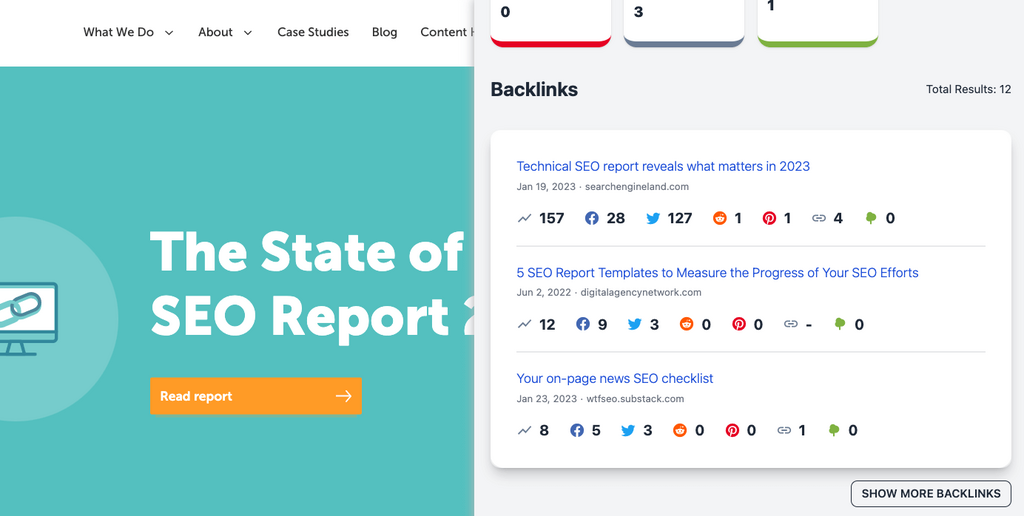Viewport: 1024px width, 516px height.
Task: Open the Case Studies menu item
Action: click(313, 32)
